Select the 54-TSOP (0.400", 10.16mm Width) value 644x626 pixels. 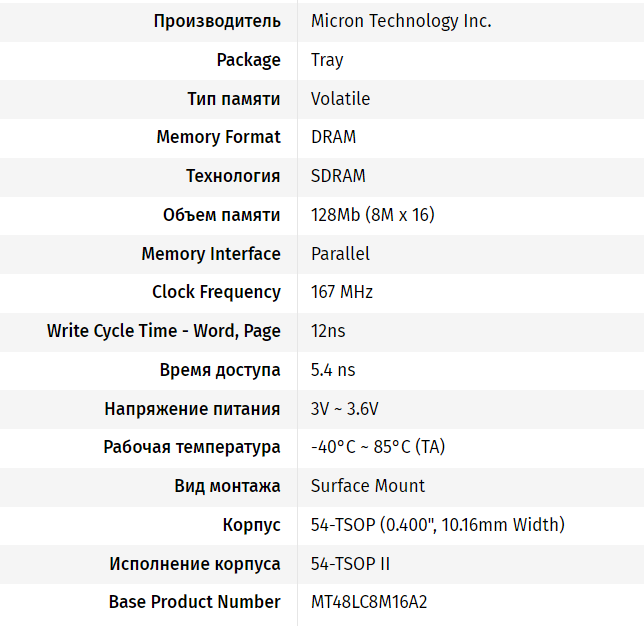[438, 525]
